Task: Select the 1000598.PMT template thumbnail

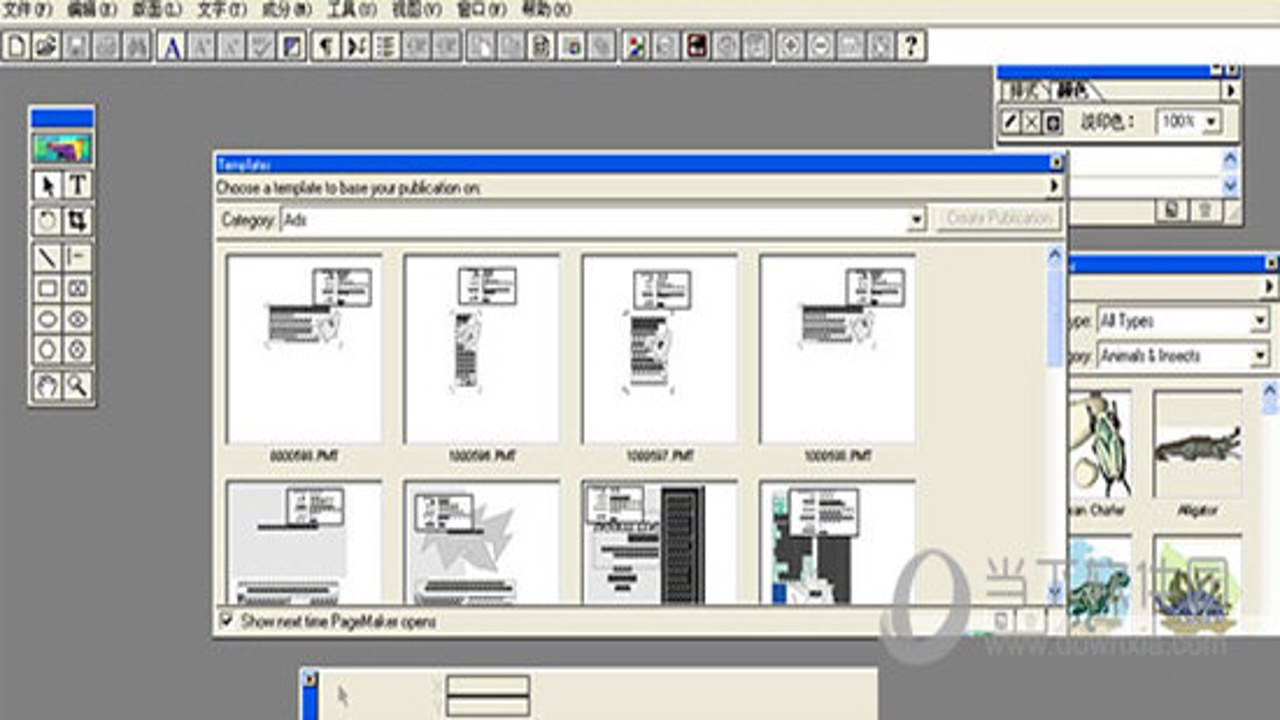Action: (837, 348)
